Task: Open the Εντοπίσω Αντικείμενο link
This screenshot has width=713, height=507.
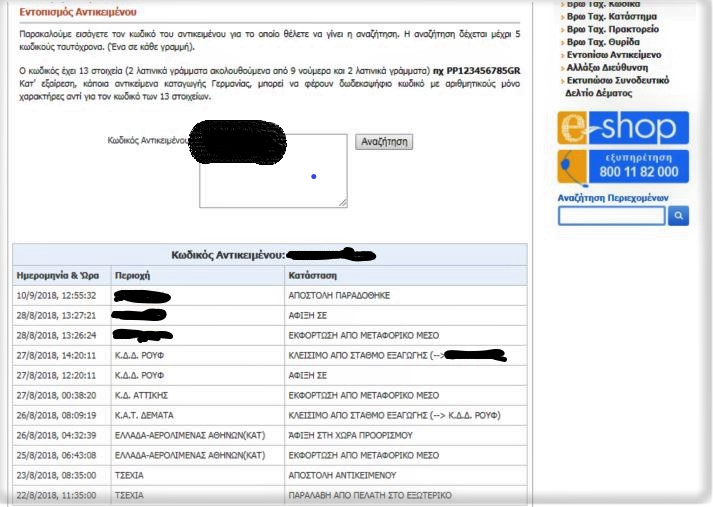Action: point(614,55)
